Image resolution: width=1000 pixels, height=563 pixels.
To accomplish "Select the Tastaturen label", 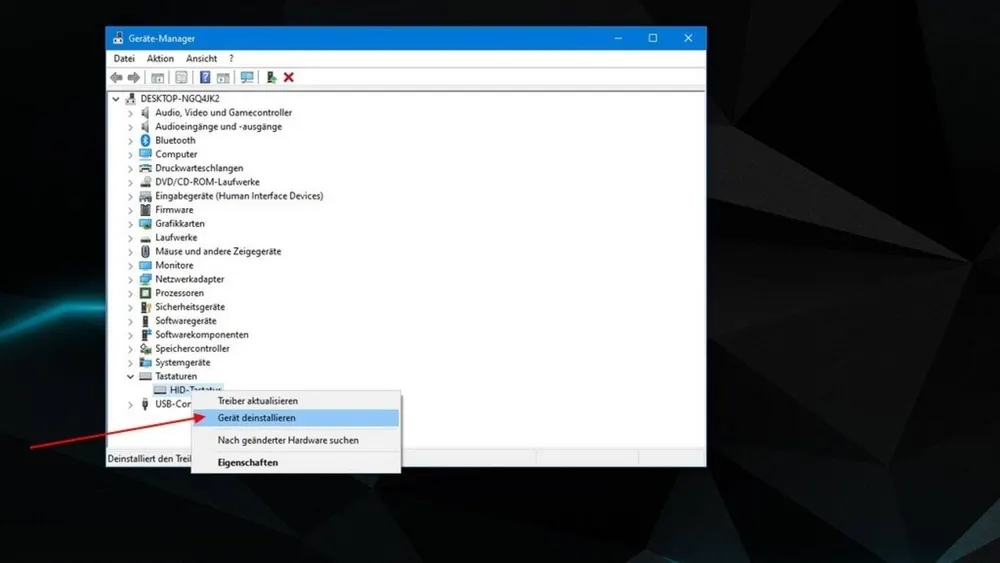I will coord(176,377).
